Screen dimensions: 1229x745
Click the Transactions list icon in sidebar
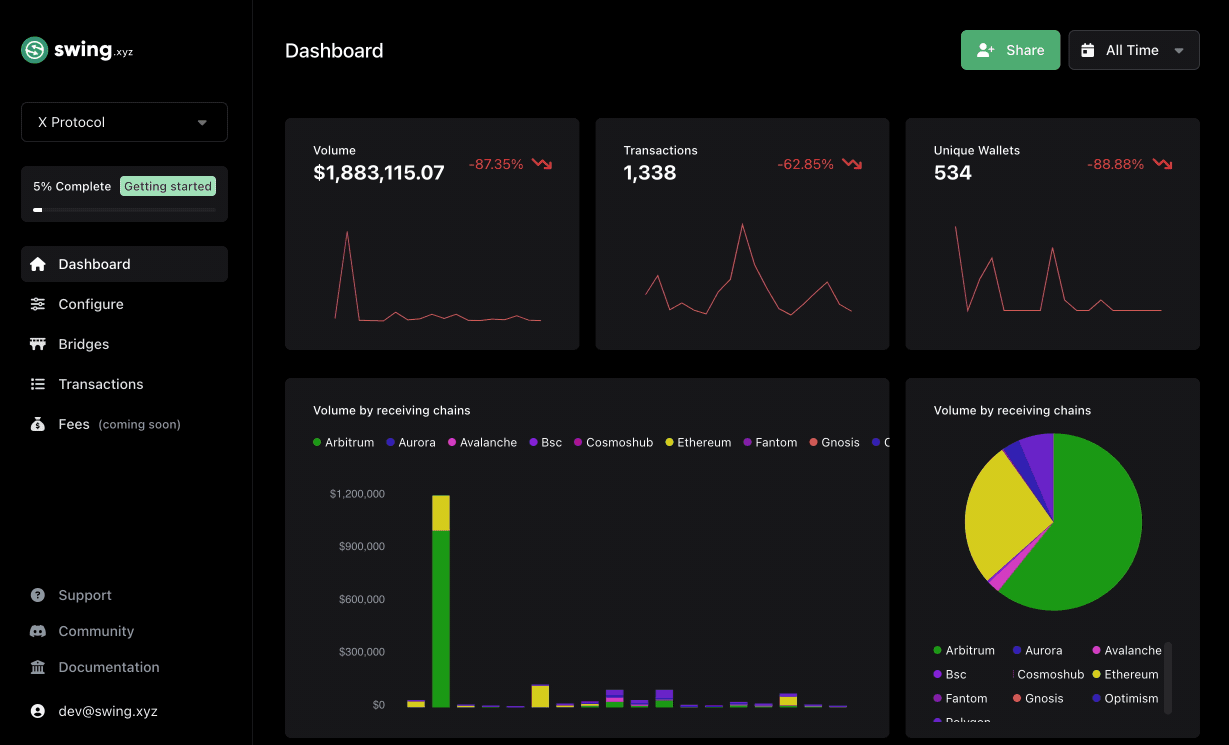(38, 383)
